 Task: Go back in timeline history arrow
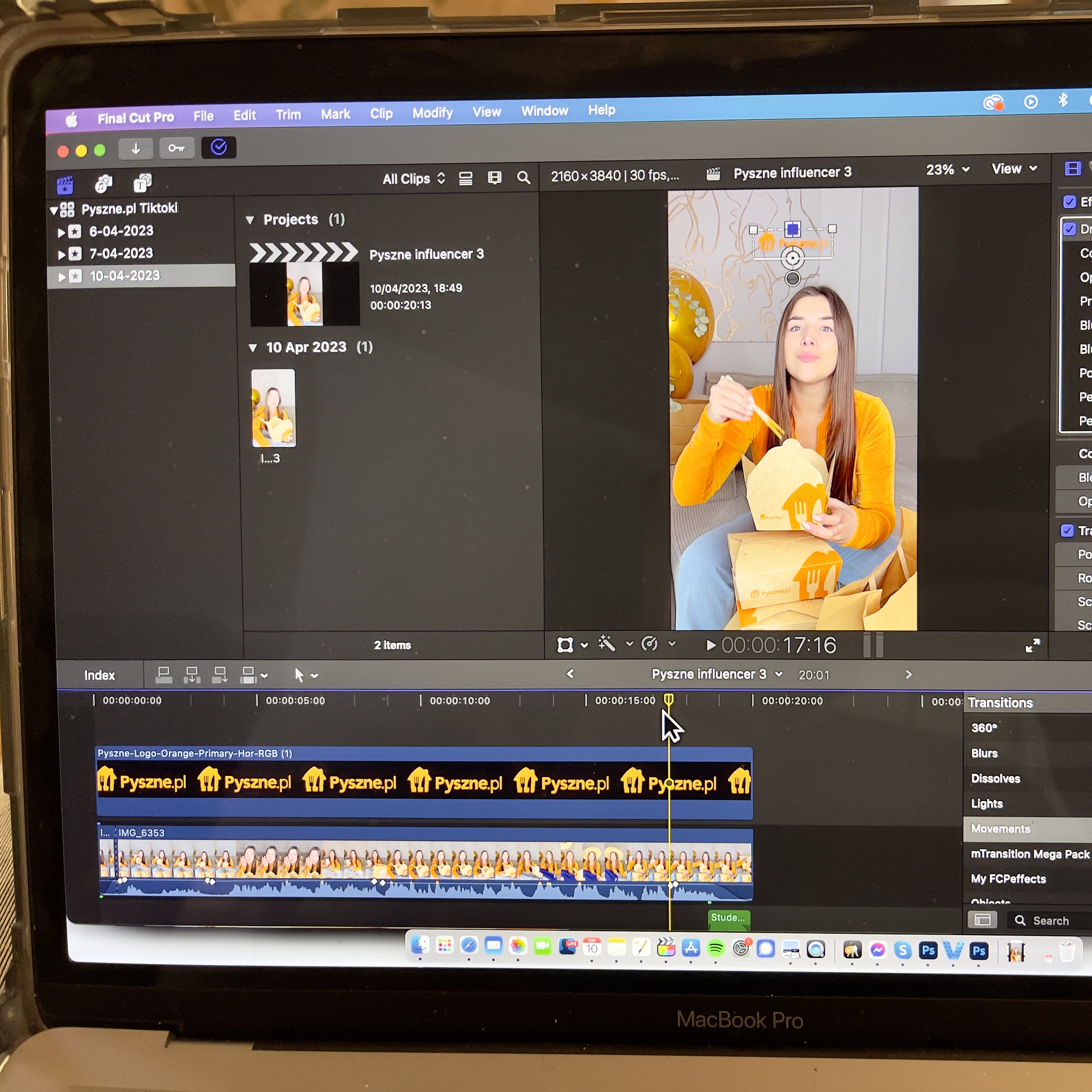(x=570, y=674)
